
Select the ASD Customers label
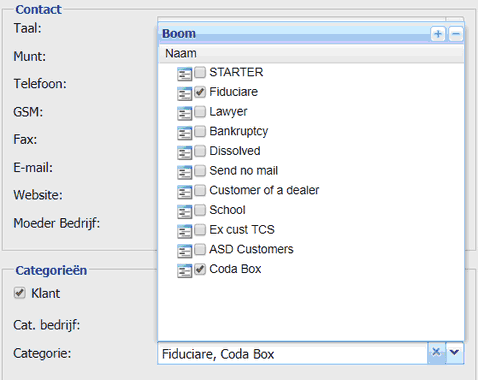[x=251, y=249]
